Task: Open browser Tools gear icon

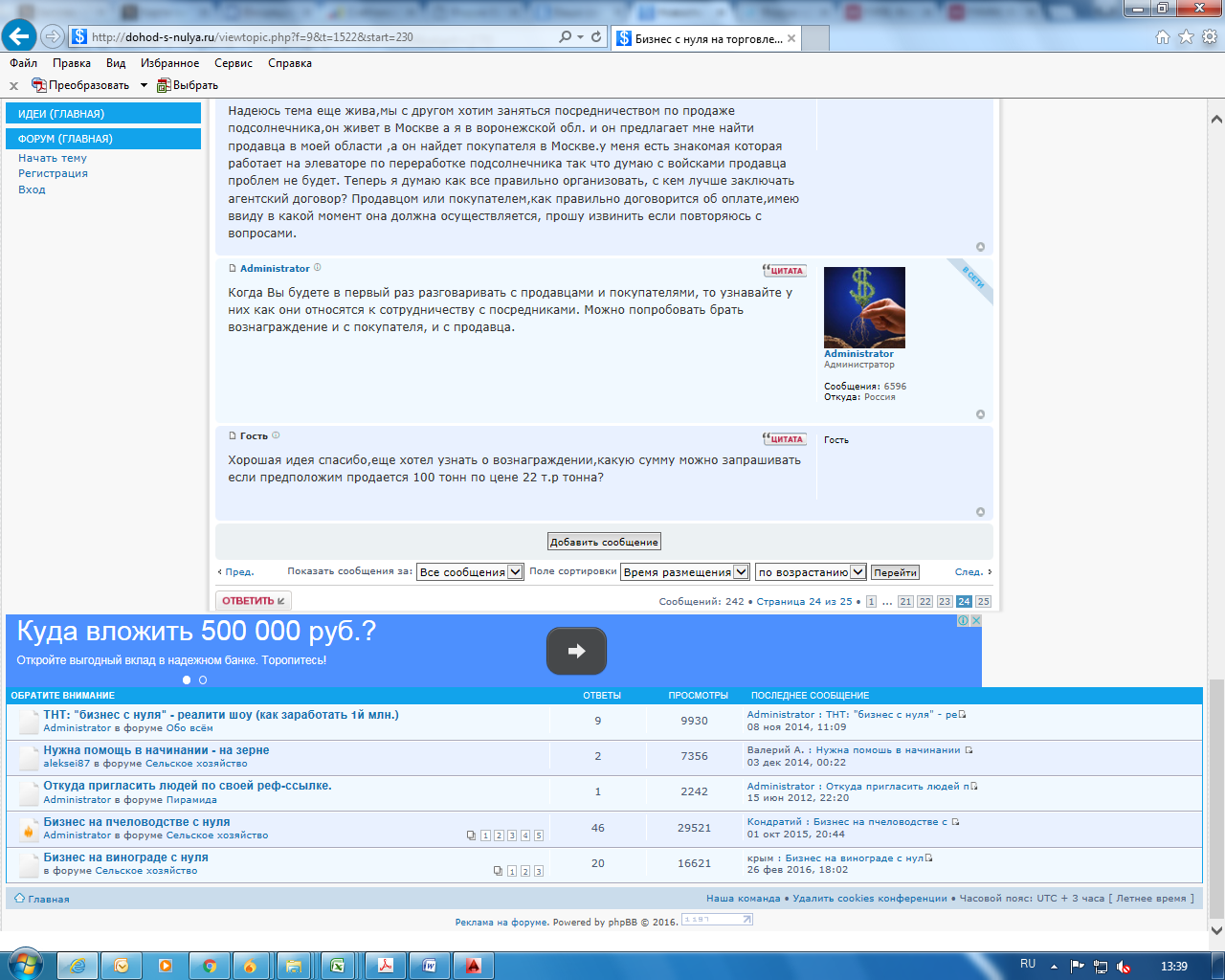Action: tap(1209, 37)
